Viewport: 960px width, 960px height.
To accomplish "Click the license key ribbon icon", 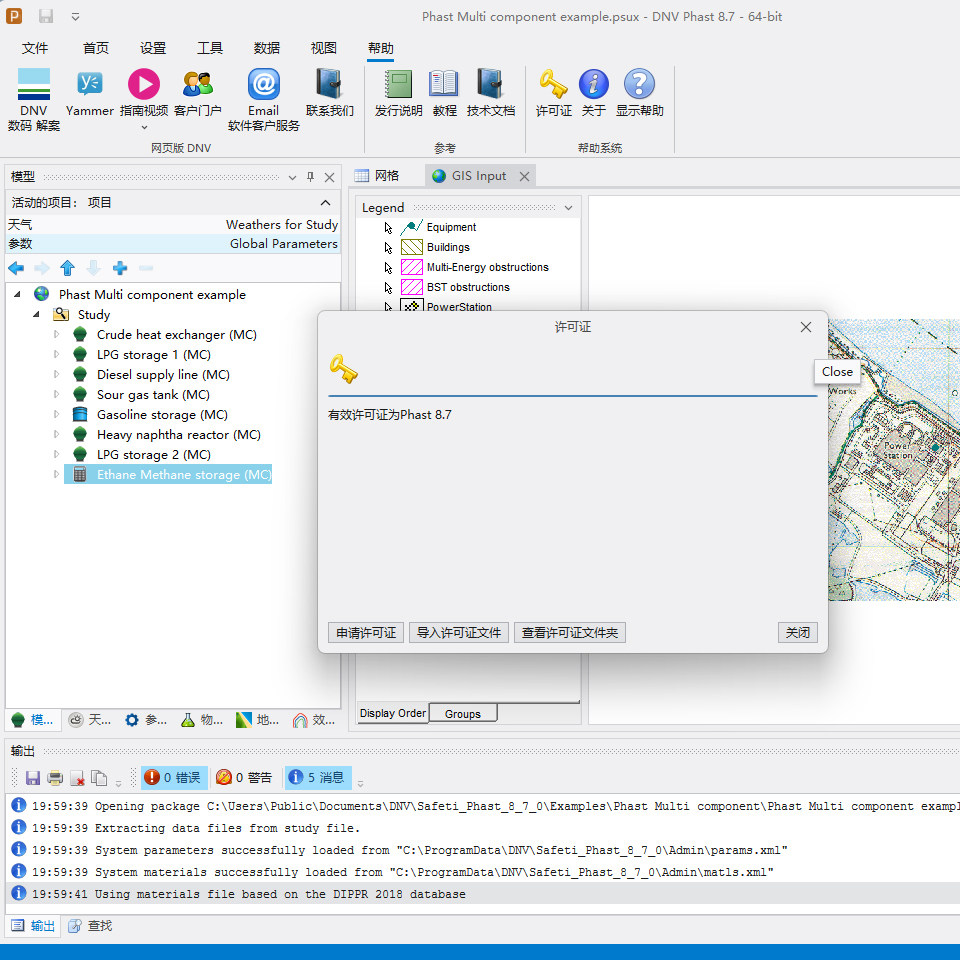I will tap(553, 84).
